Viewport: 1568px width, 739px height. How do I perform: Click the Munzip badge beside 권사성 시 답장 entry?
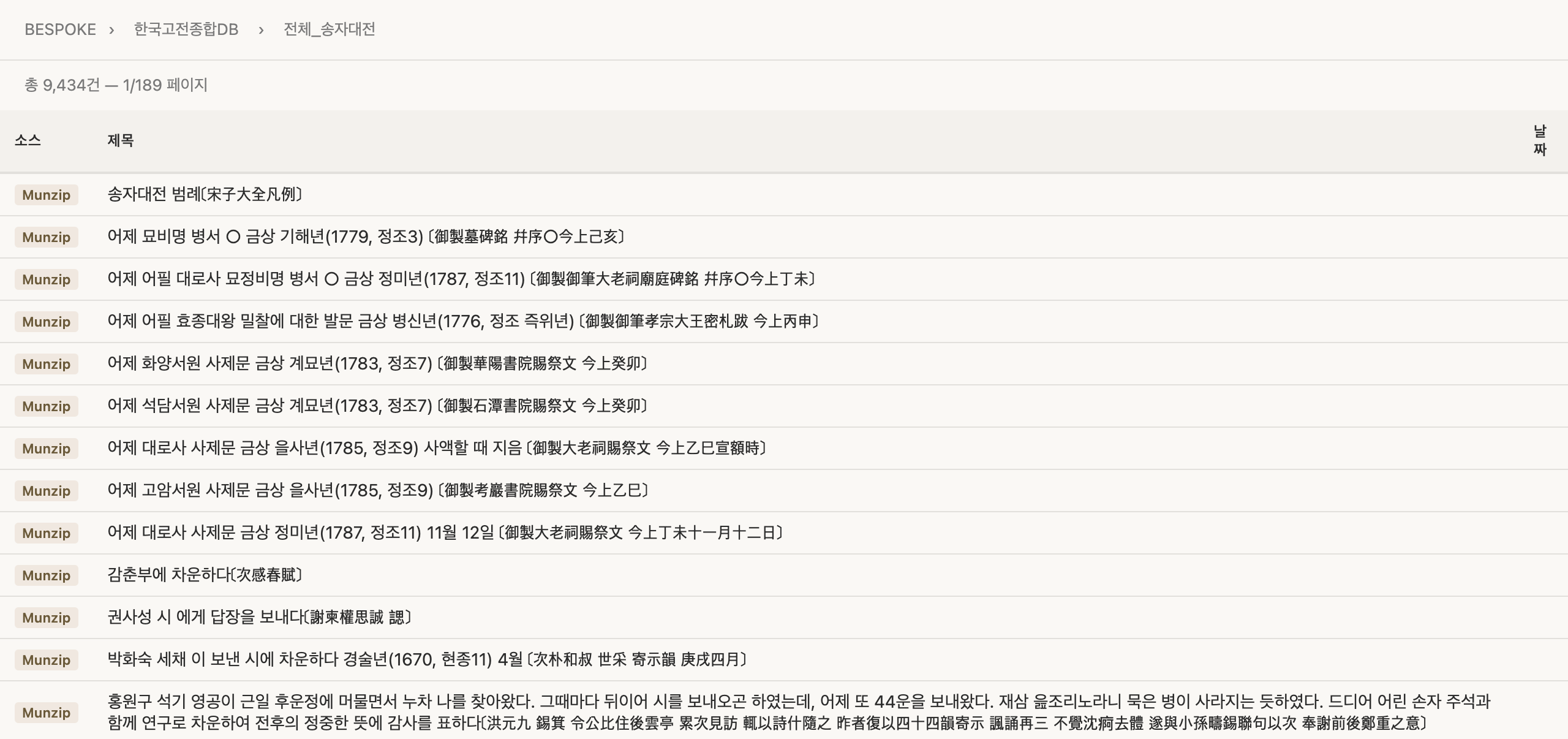pos(45,617)
